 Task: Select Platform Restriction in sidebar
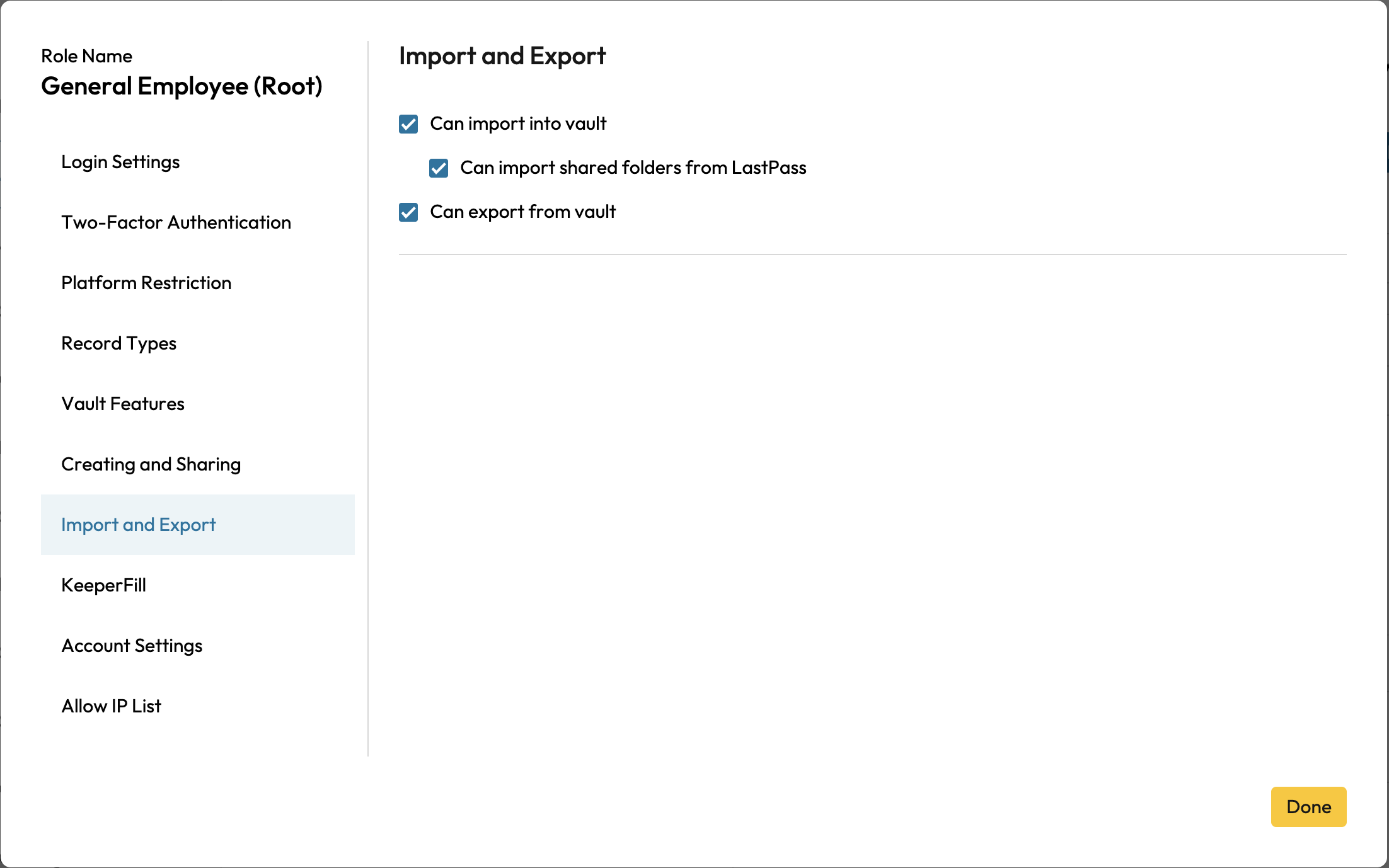pos(146,283)
